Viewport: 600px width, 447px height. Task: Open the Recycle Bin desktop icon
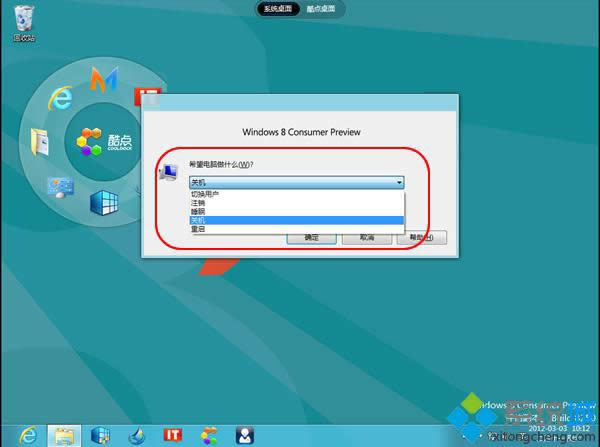click(x=24, y=22)
